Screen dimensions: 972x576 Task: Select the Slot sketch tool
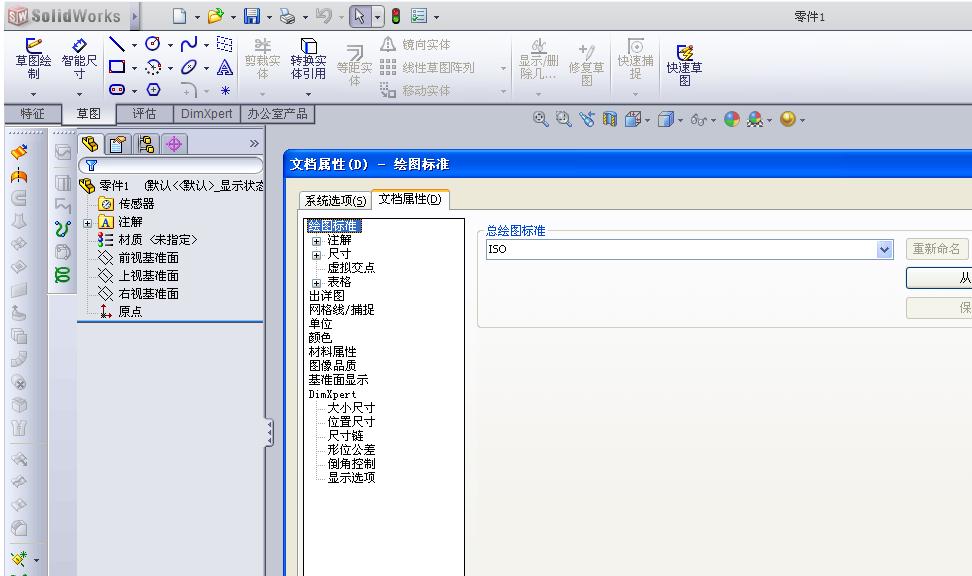pyautogui.click(x=117, y=90)
